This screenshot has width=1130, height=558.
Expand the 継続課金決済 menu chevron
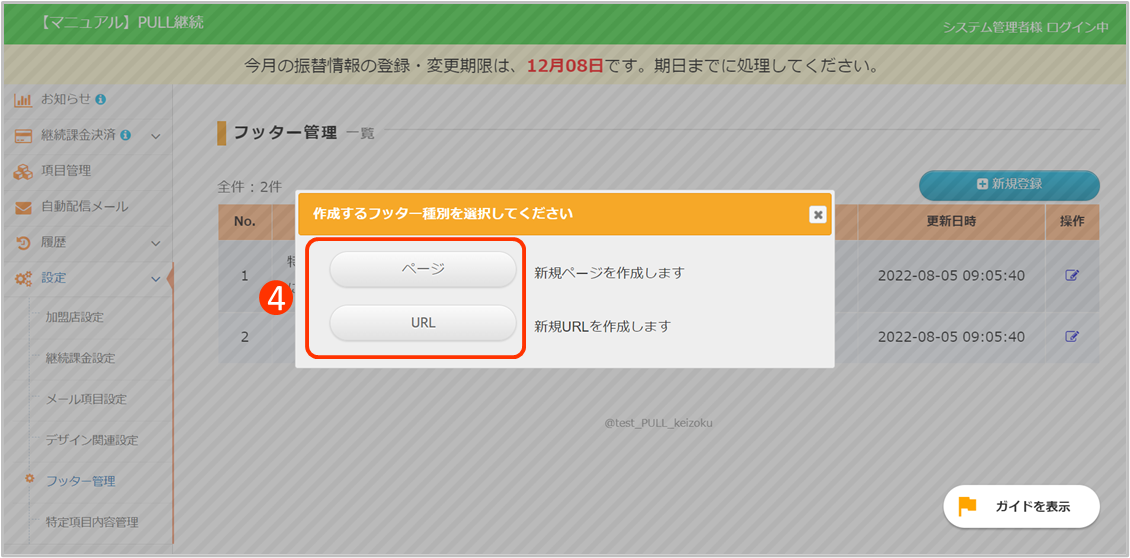[x=155, y=136]
